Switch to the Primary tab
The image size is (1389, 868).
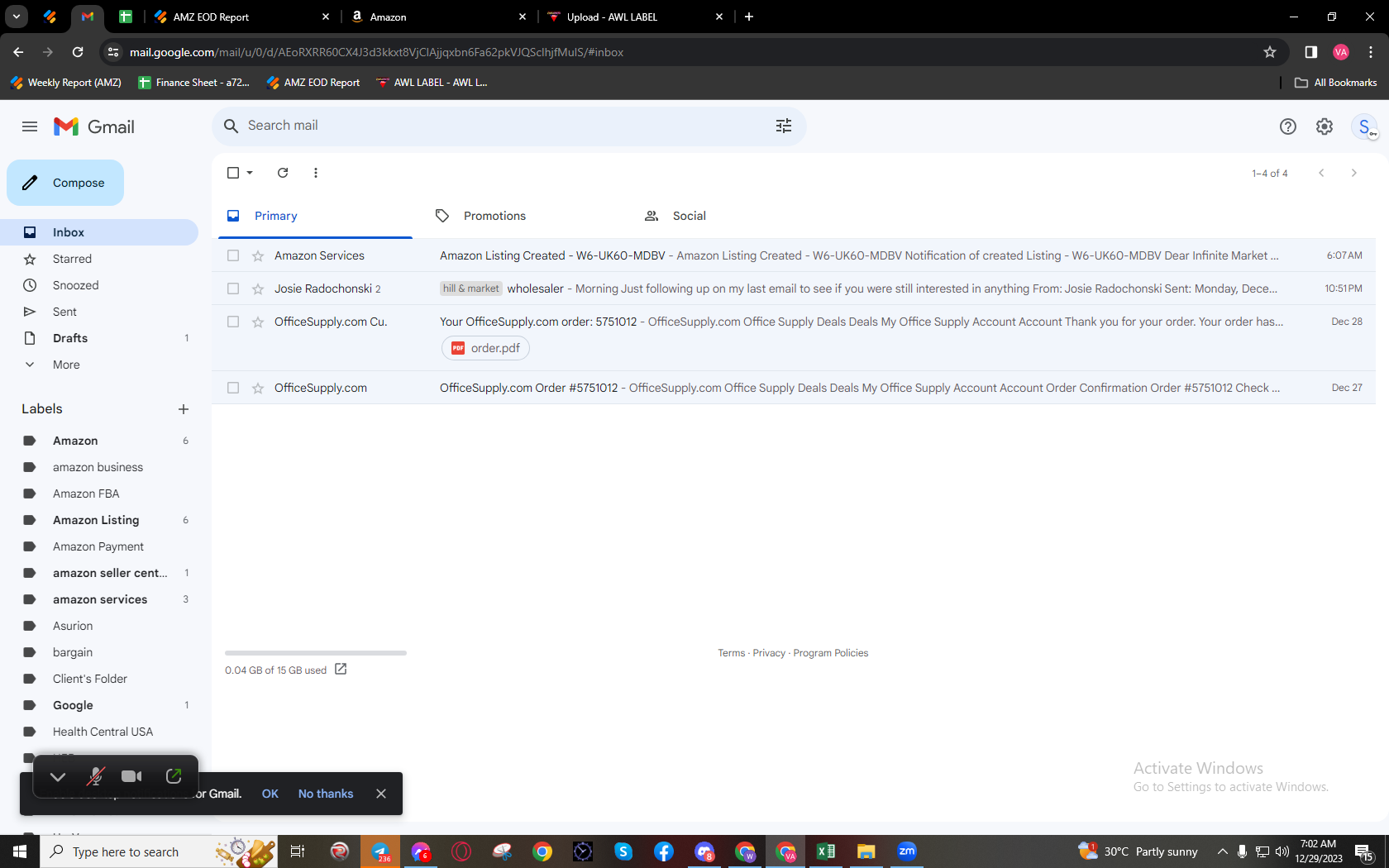pyautogui.click(x=314, y=216)
